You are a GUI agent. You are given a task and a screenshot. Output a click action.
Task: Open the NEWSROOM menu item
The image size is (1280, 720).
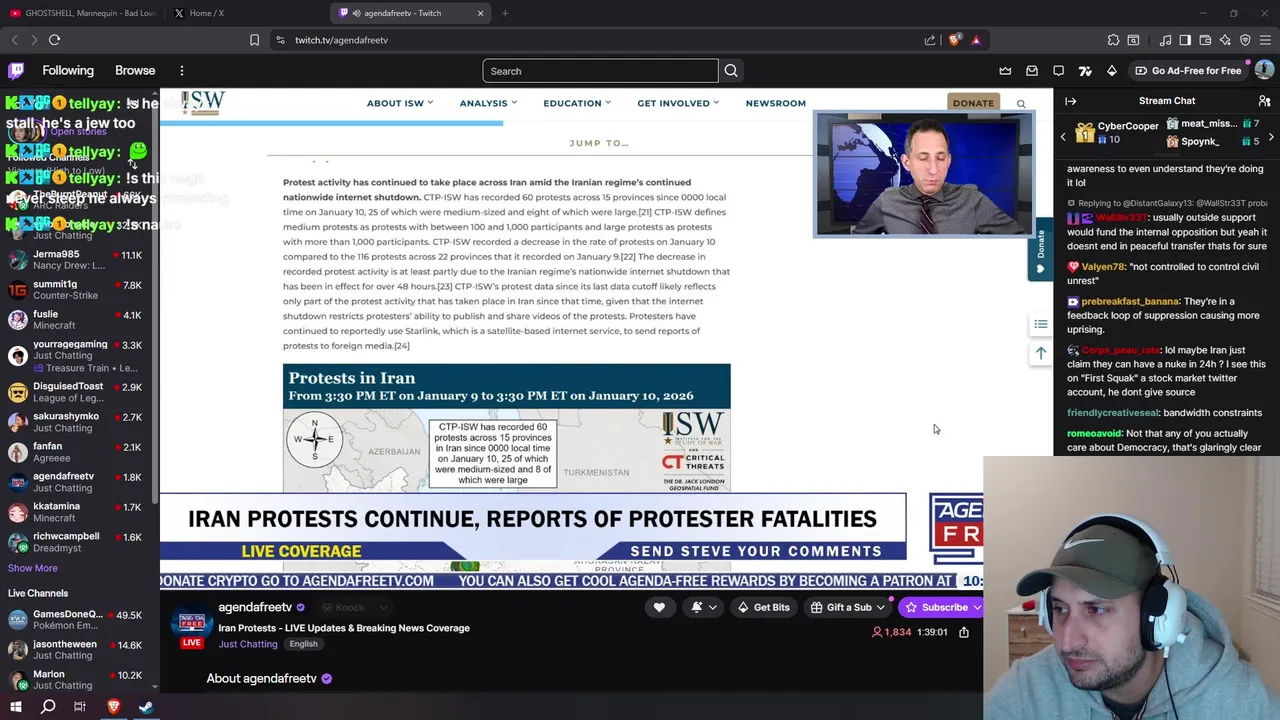point(775,103)
